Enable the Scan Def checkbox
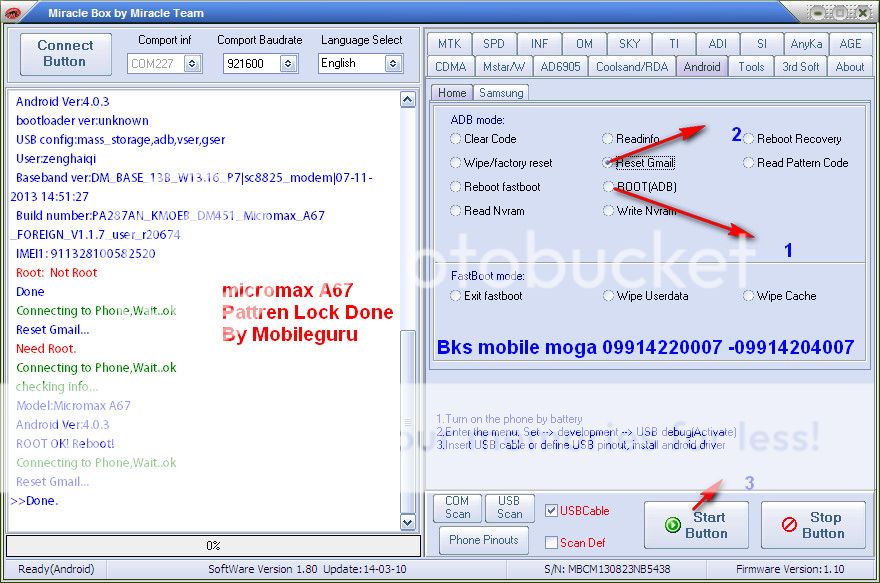 (x=551, y=543)
